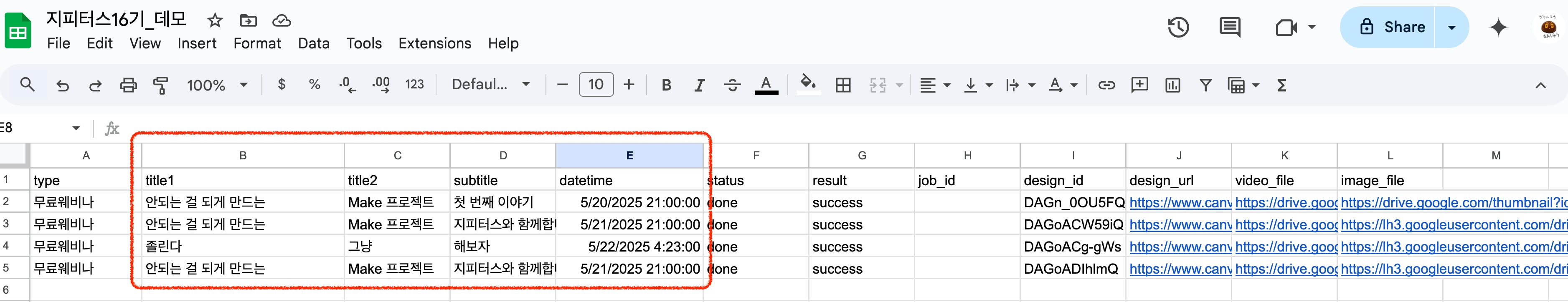The height and width of the screenshot is (302, 1568).
Task: Click the create filter funnel icon
Action: coord(1205,85)
